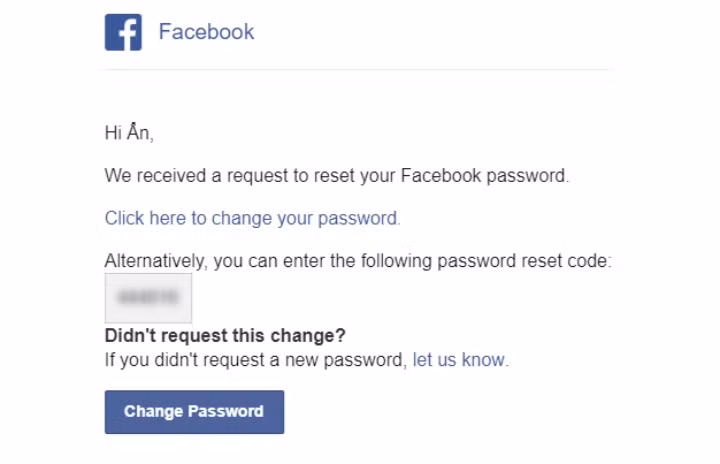The width and height of the screenshot is (720, 464).
Task: Click the period after the change-password link
Action: (398, 218)
